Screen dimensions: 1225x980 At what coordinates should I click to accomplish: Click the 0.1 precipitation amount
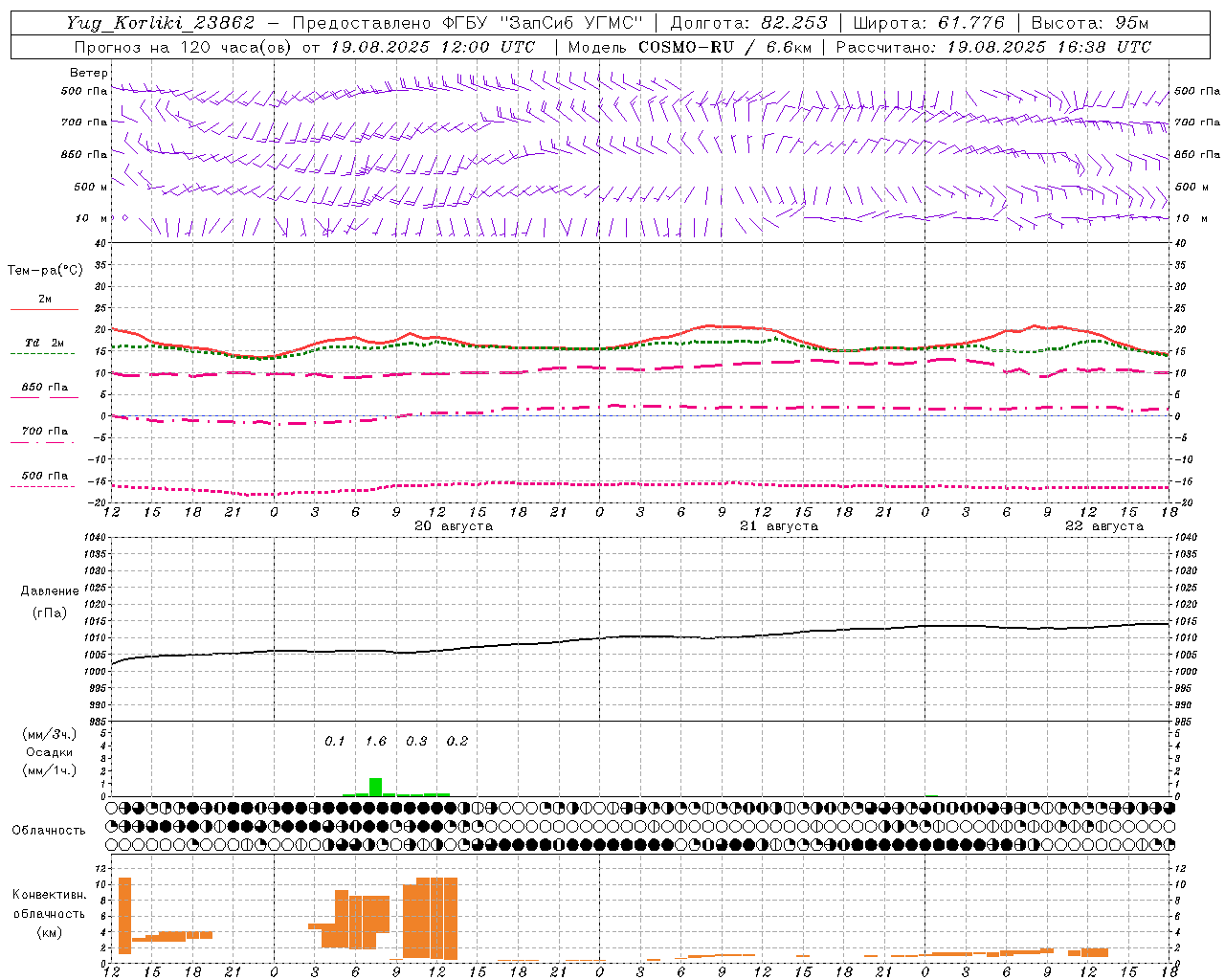[x=334, y=742]
